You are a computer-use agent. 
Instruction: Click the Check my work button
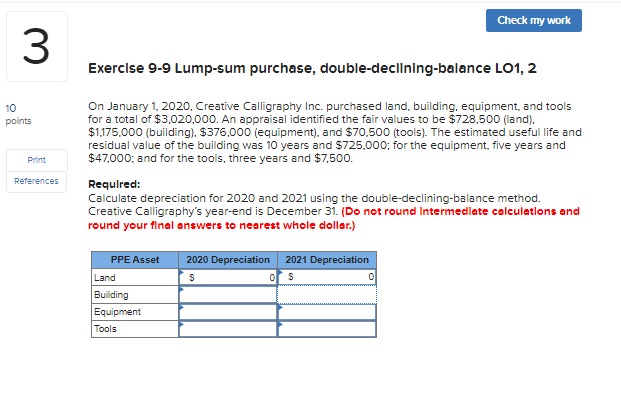(533, 21)
